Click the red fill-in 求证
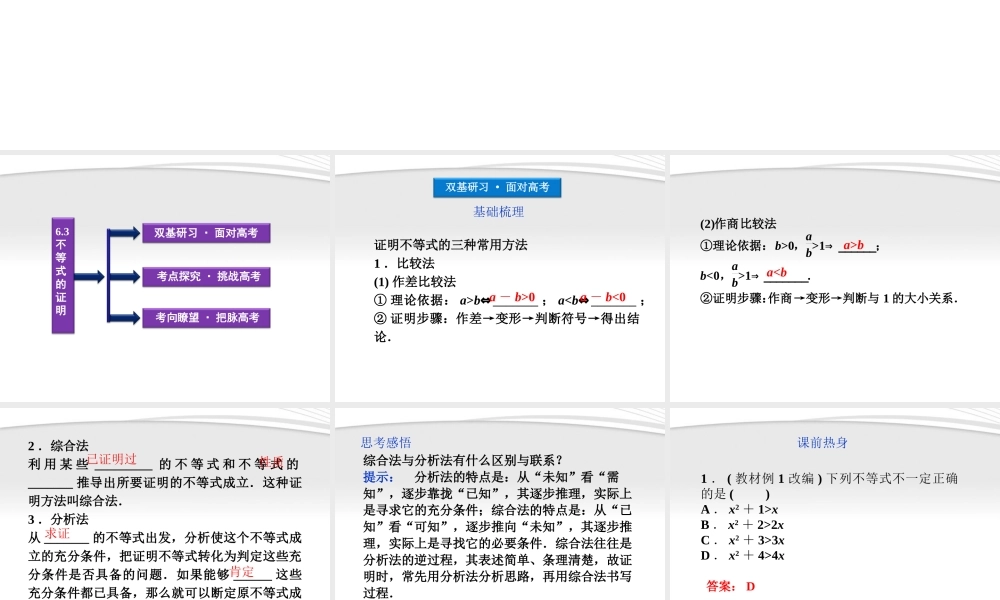1000x600 pixels. click(57, 534)
